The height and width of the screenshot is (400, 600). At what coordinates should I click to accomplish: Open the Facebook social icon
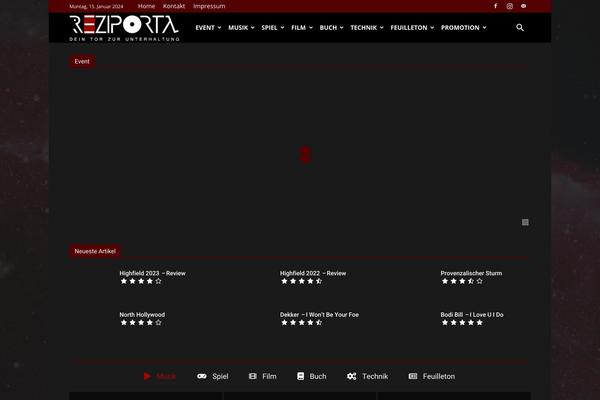coord(496,6)
